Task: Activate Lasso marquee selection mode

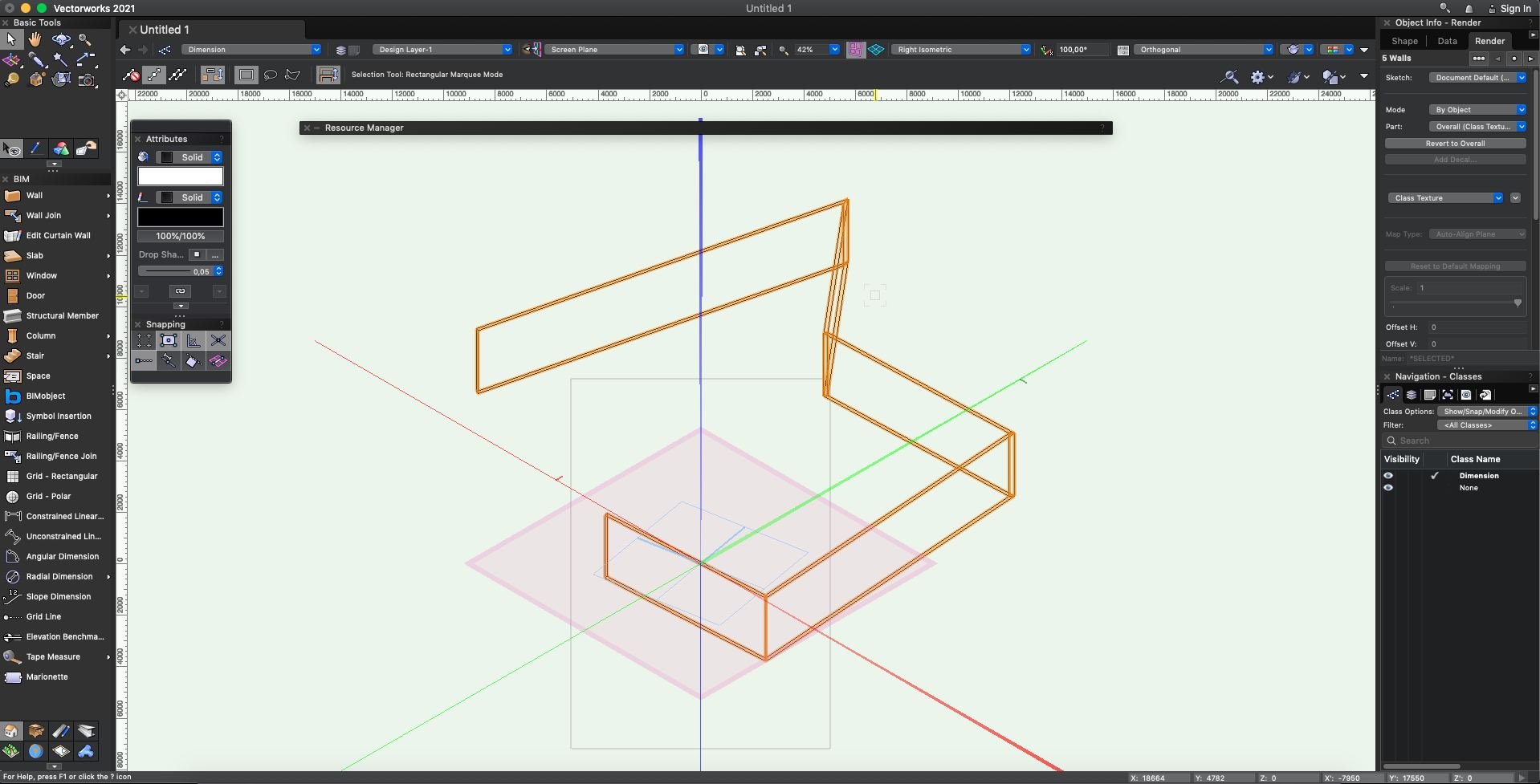Action: (271, 75)
